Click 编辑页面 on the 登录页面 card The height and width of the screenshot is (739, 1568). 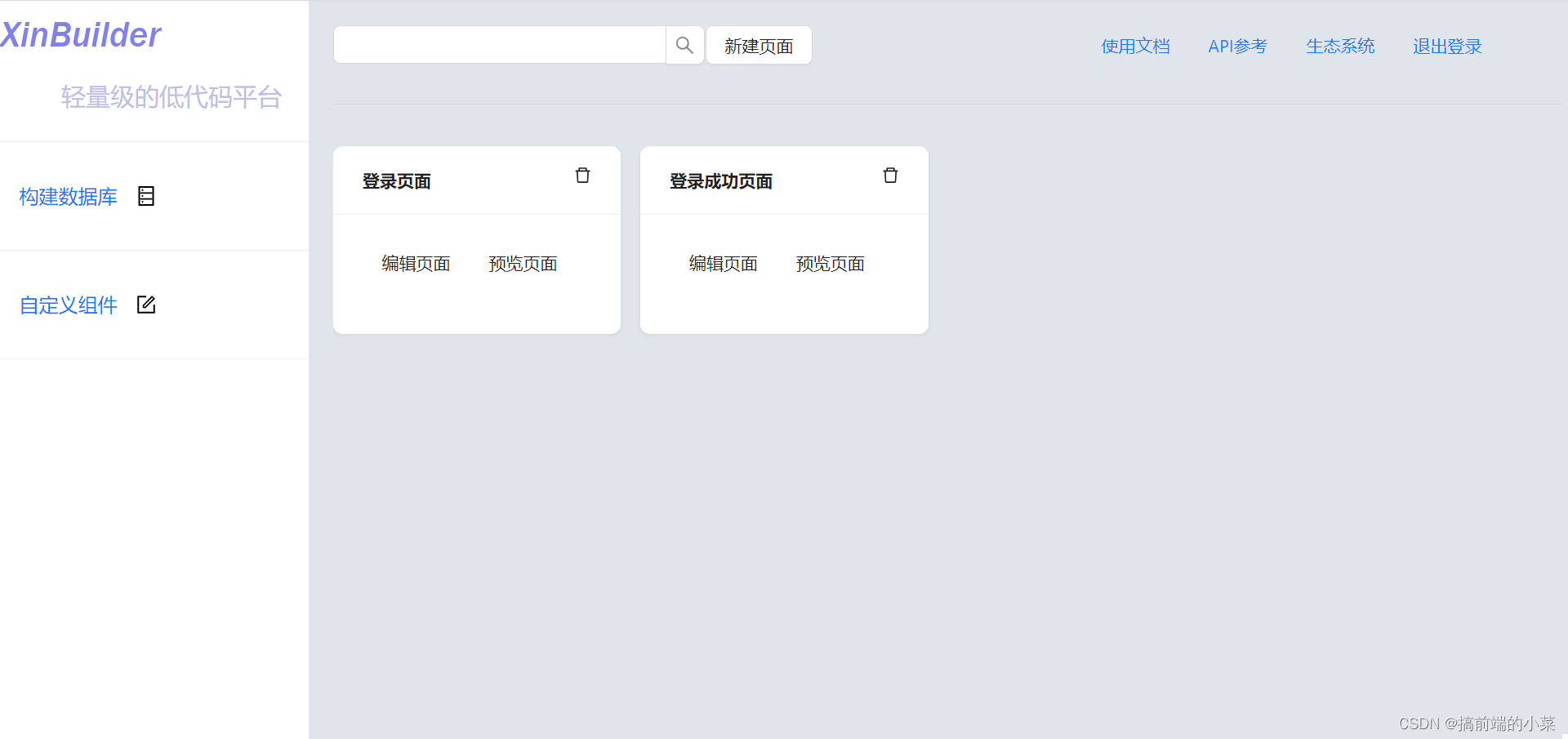pyautogui.click(x=416, y=263)
